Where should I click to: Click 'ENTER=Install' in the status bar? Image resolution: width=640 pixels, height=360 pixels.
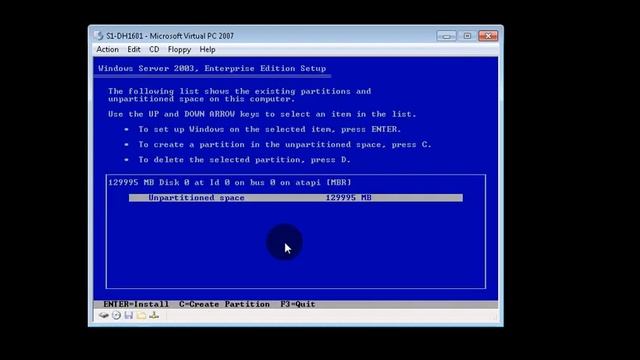click(x=136, y=304)
